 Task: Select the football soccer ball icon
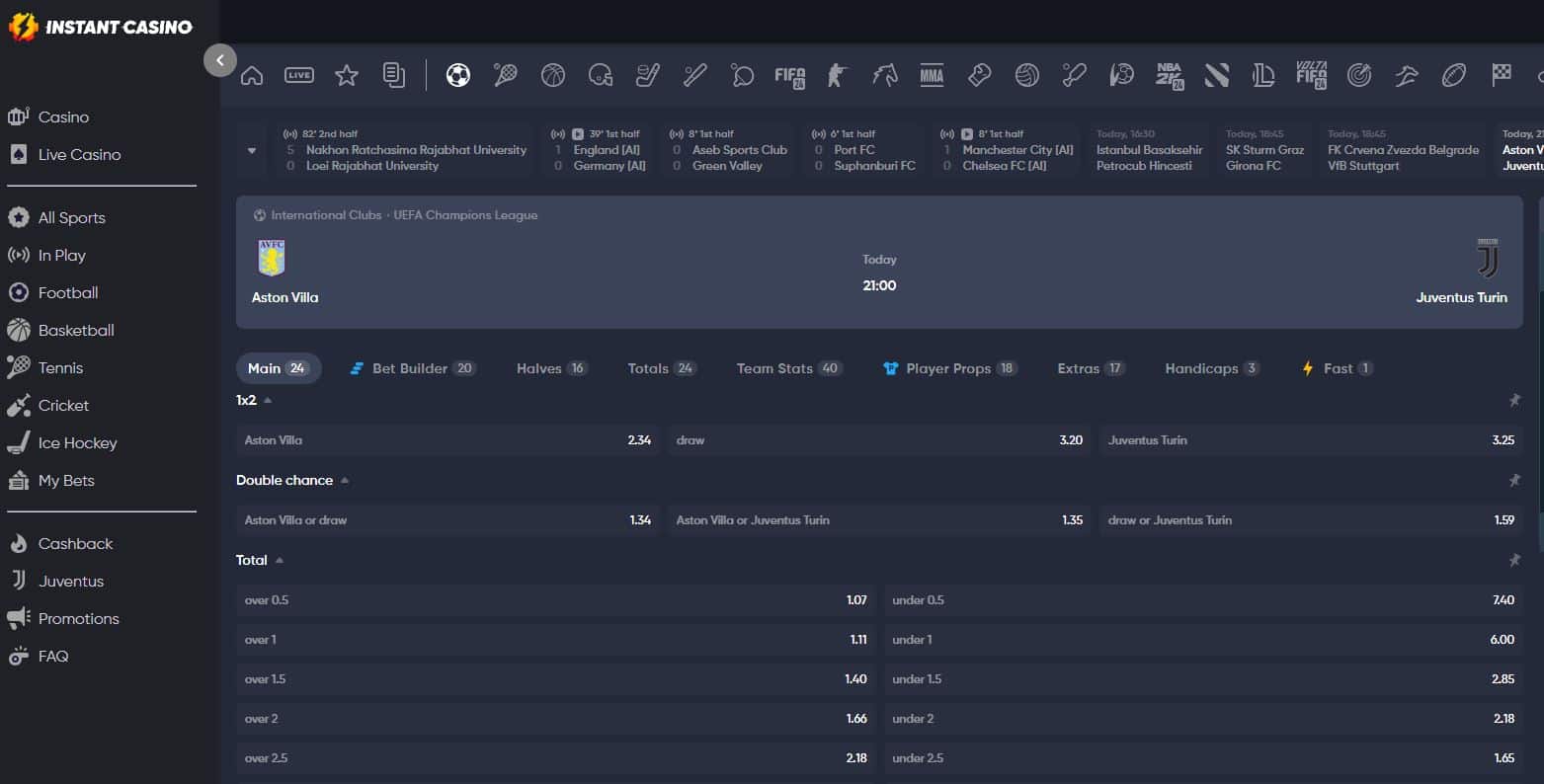tap(458, 75)
